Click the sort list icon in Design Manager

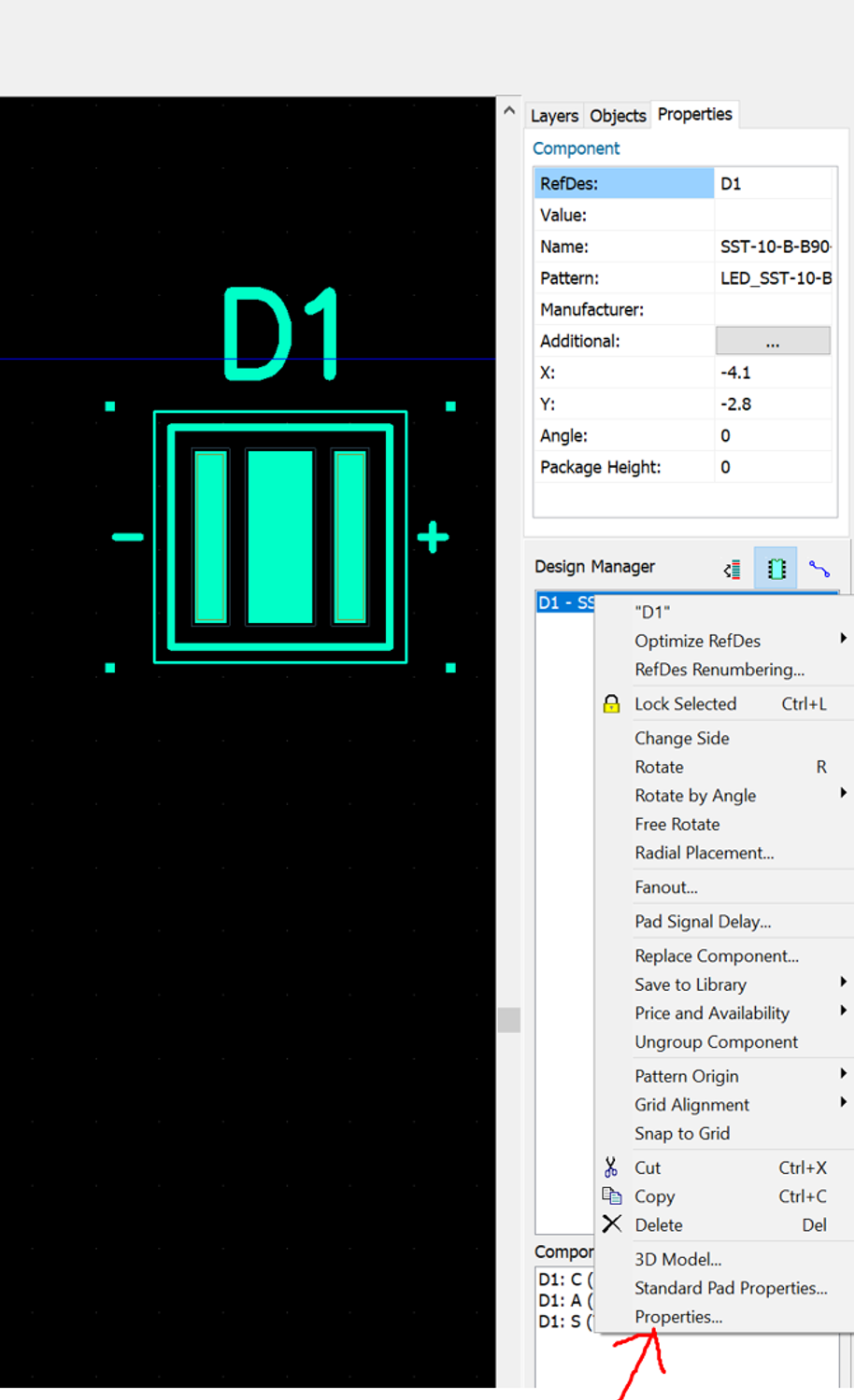tap(733, 569)
